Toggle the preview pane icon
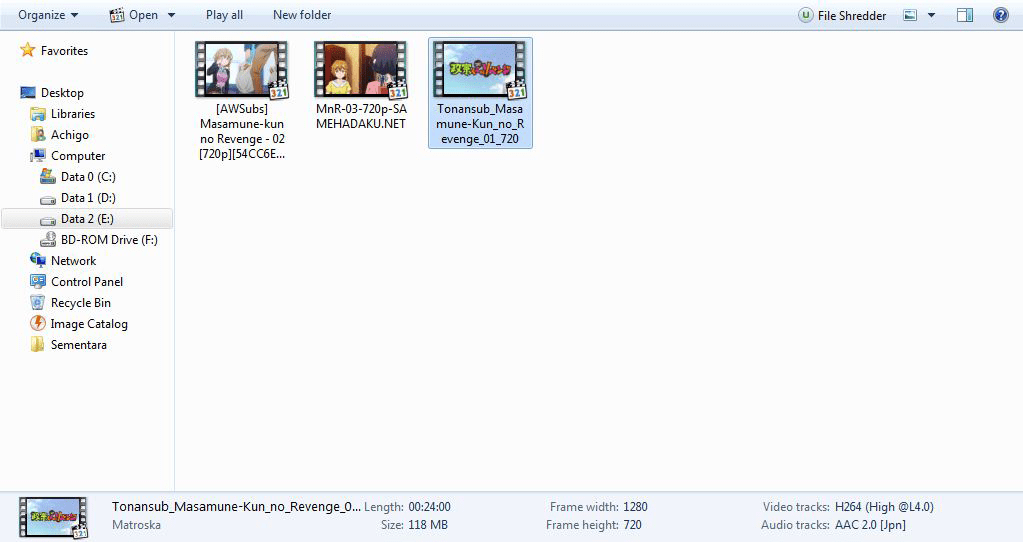1023x542 pixels. click(x=965, y=15)
